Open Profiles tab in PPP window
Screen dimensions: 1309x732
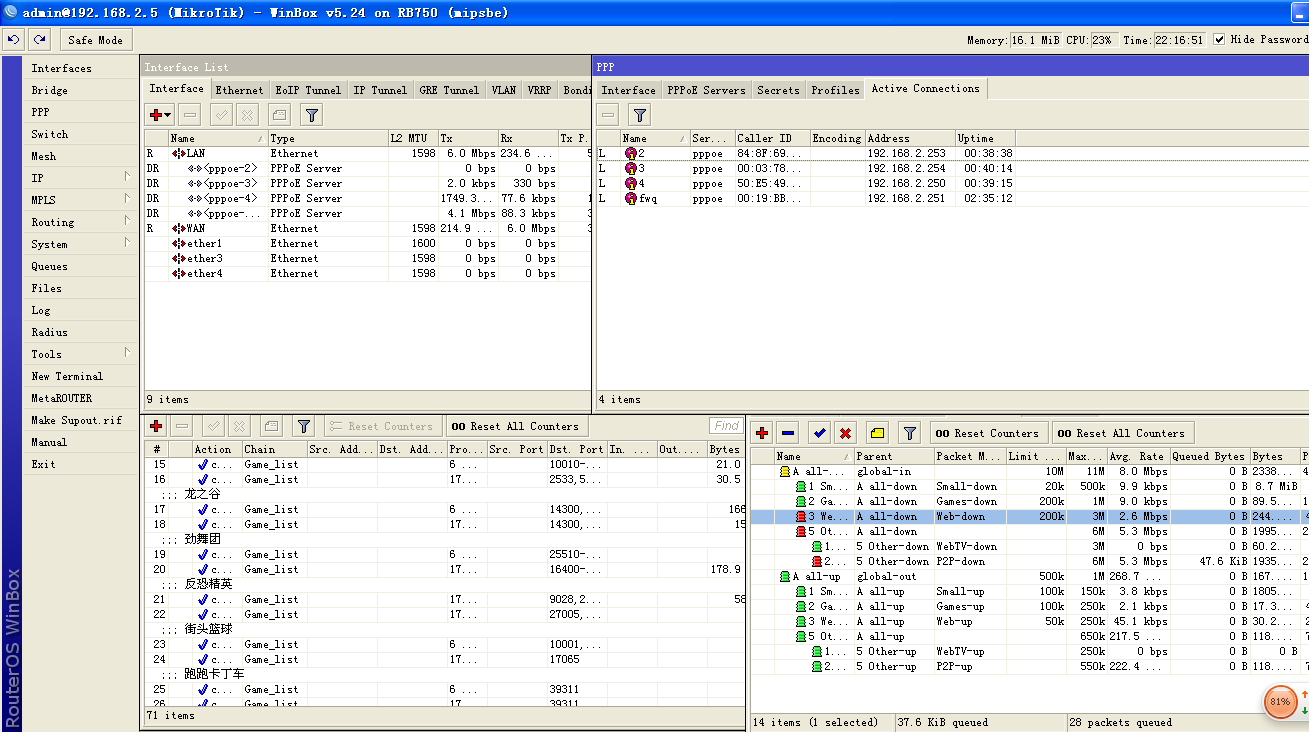[835, 90]
